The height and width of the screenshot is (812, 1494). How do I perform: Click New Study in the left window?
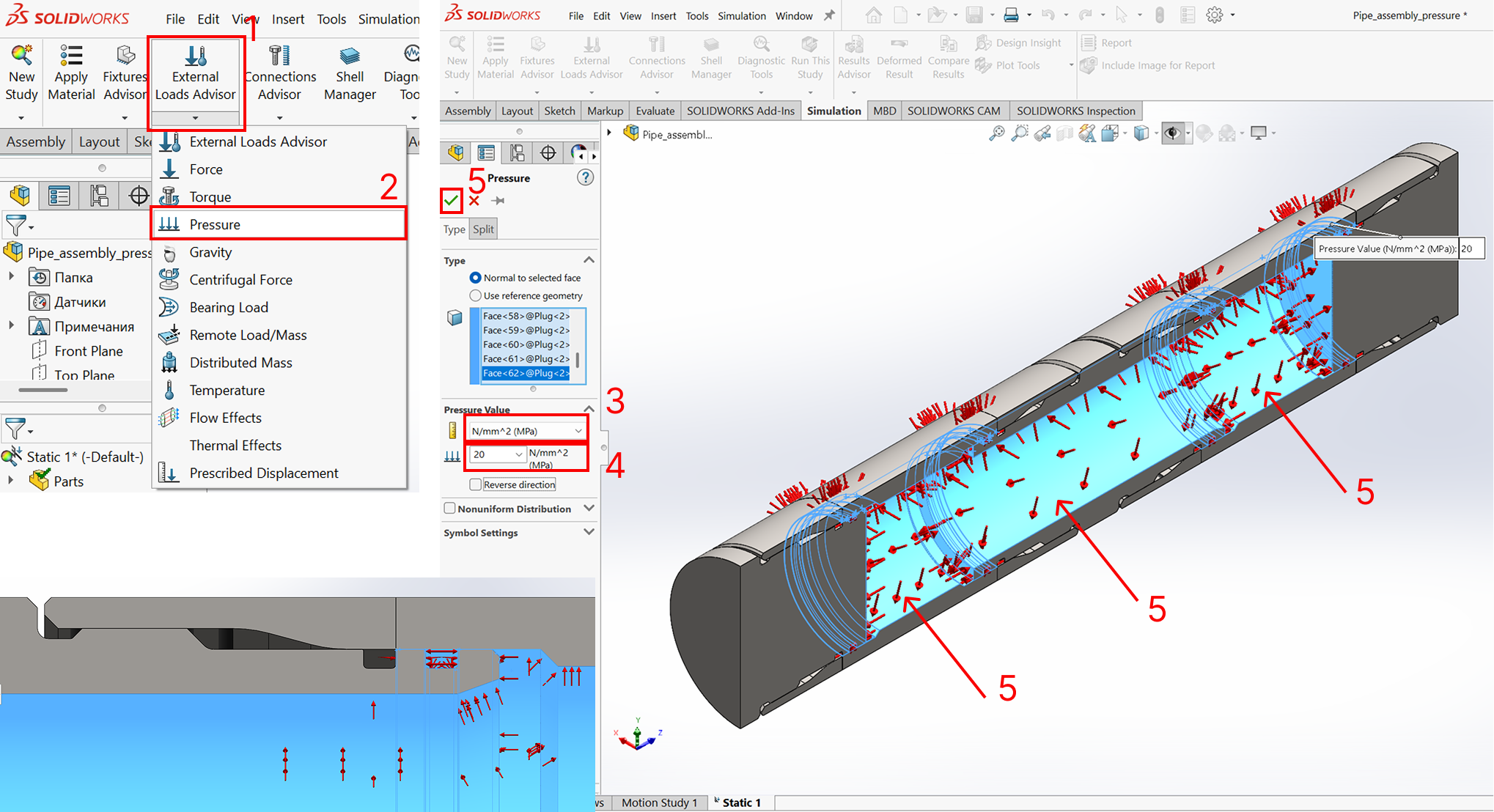(21, 73)
